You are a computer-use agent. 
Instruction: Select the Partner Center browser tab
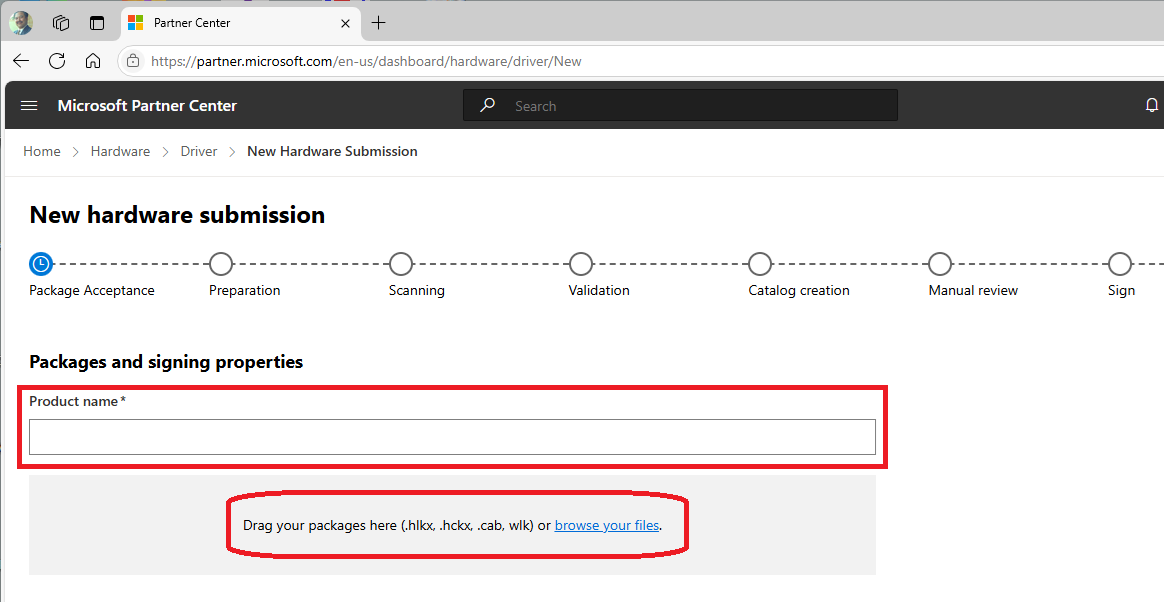[220, 22]
